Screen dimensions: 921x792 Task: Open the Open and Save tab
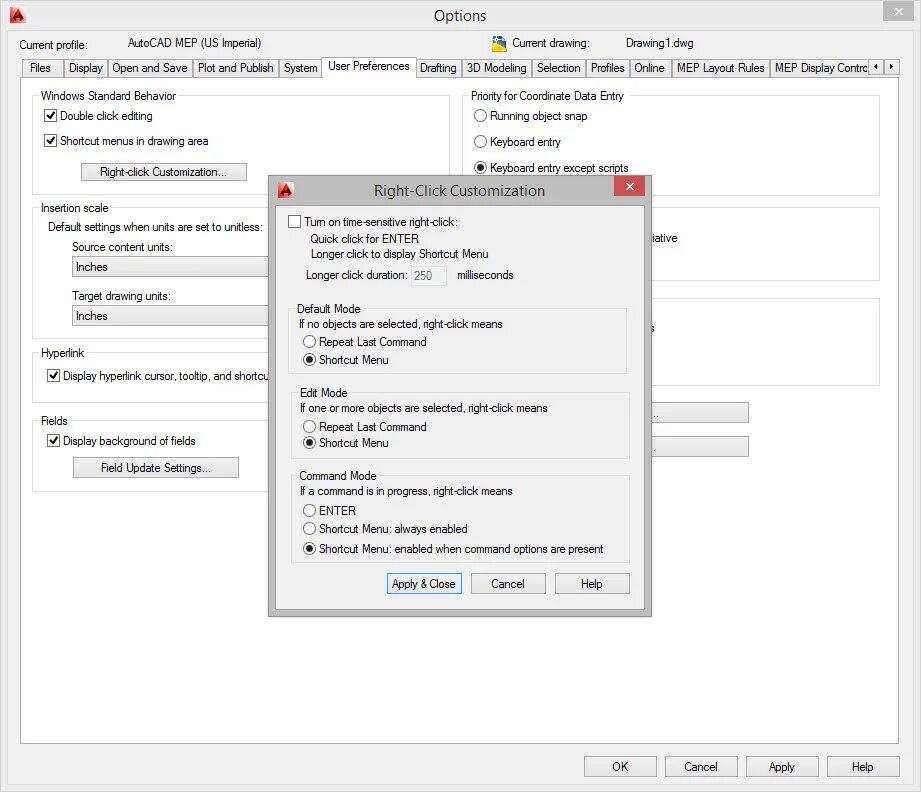[x=150, y=68]
